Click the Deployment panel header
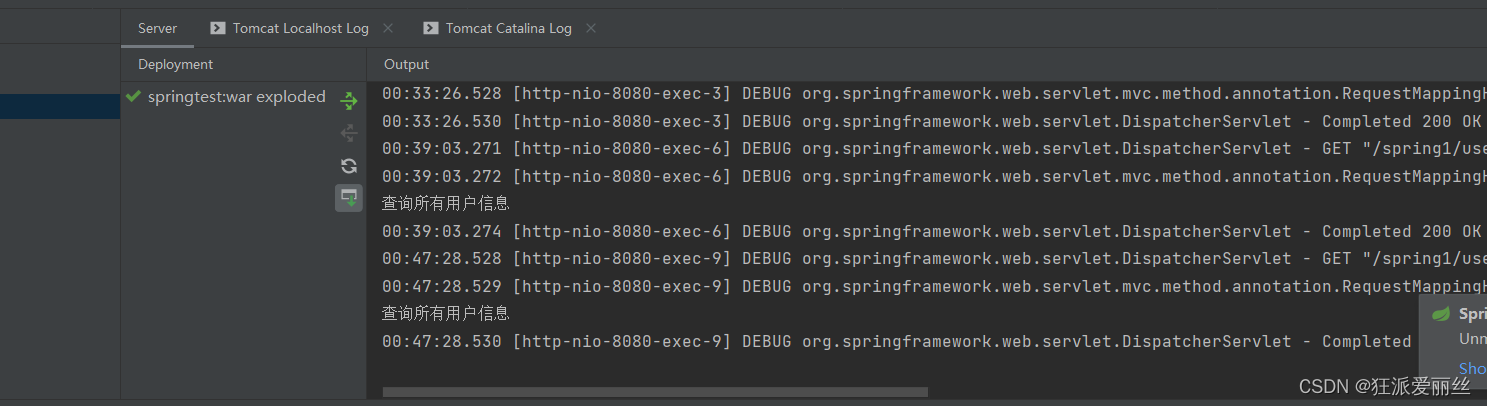This screenshot has width=1487, height=406. coord(175,64)
